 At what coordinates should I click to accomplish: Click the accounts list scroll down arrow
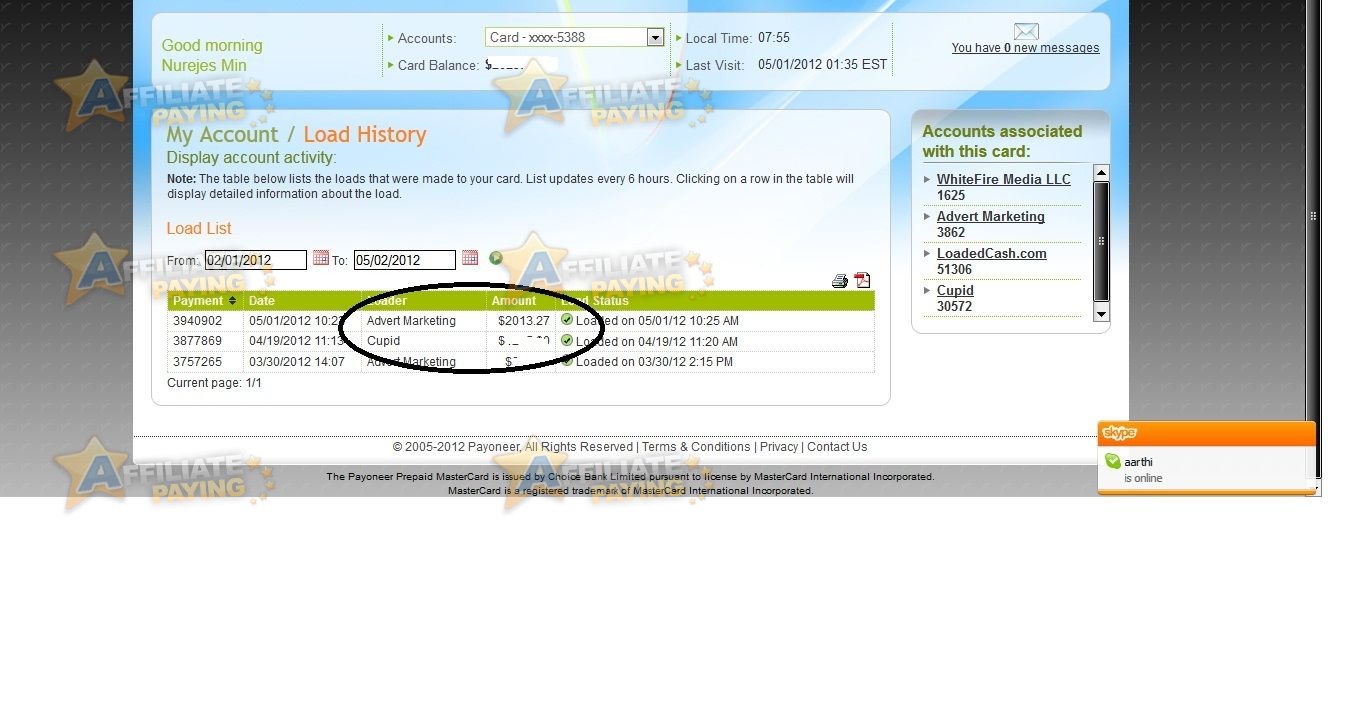point(1101,313)
